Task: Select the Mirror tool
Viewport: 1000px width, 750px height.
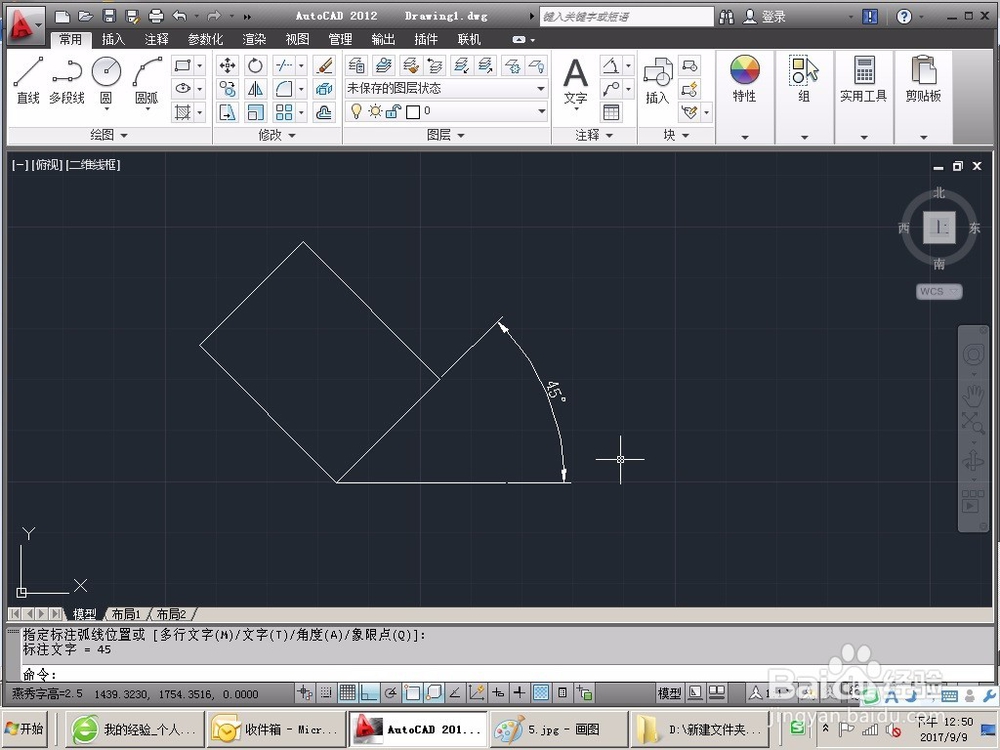Action: click(255, 89)
